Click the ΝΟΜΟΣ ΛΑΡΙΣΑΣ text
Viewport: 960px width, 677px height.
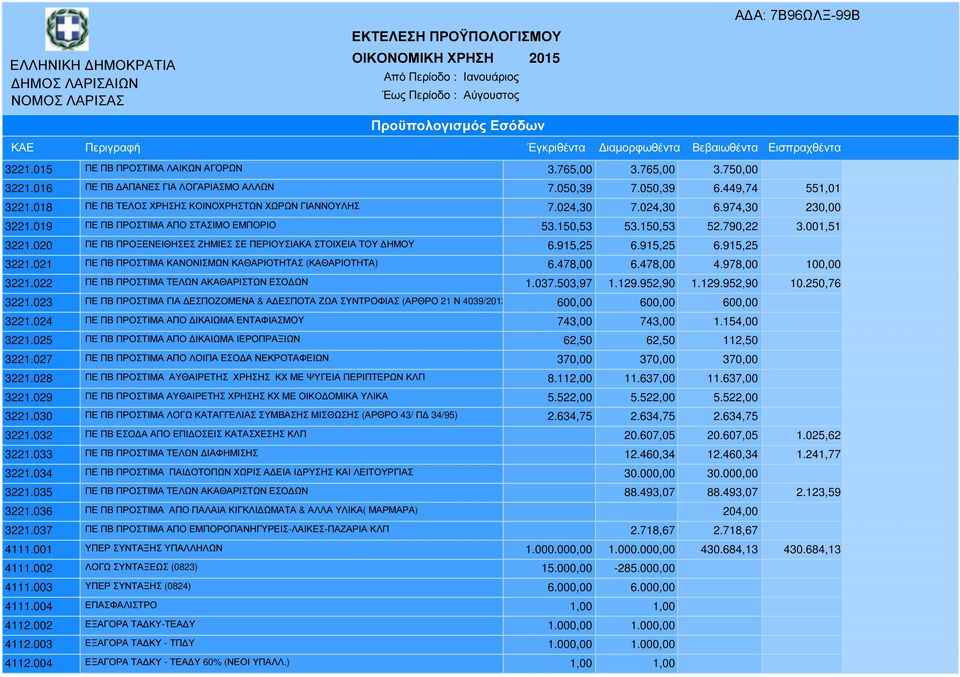click(x=67, y=100)
